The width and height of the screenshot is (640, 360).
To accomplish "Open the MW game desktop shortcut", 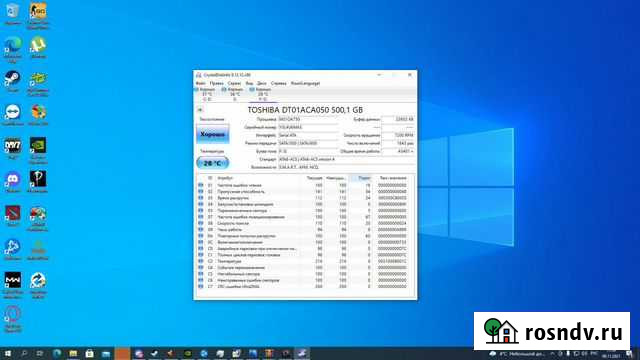I will (13, 285).
